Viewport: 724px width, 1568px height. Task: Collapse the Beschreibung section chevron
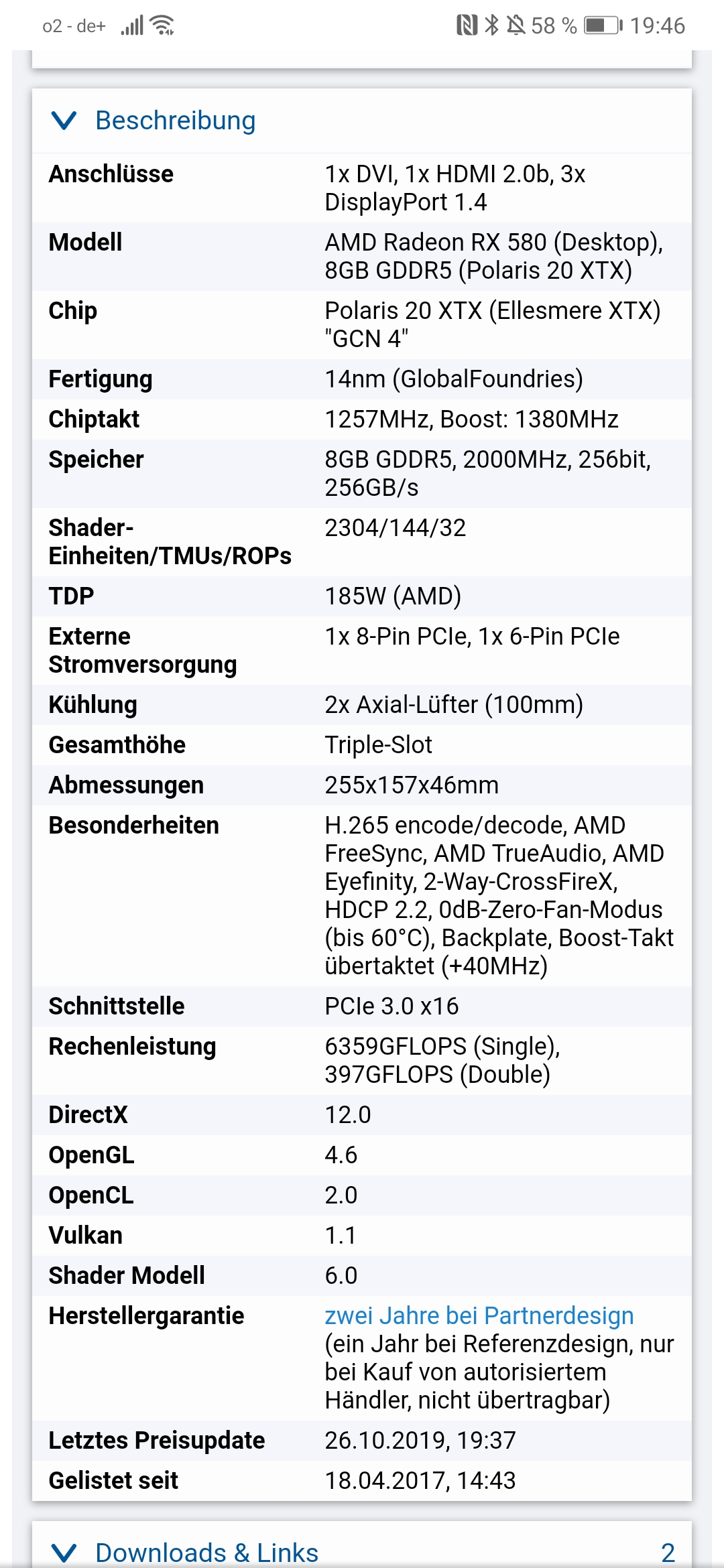coord(64,121)
